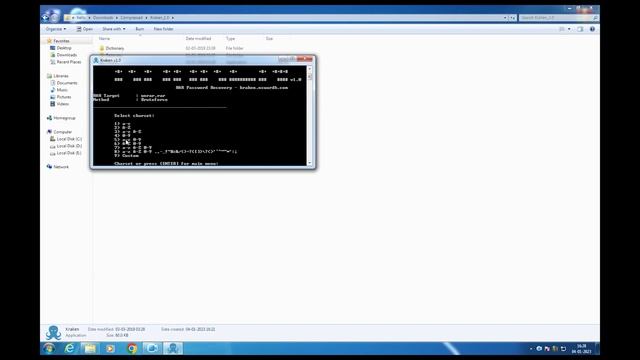Open Local Disk (E:)
The height and width of the screenshot is (360, 640).
tap(69, 153)
